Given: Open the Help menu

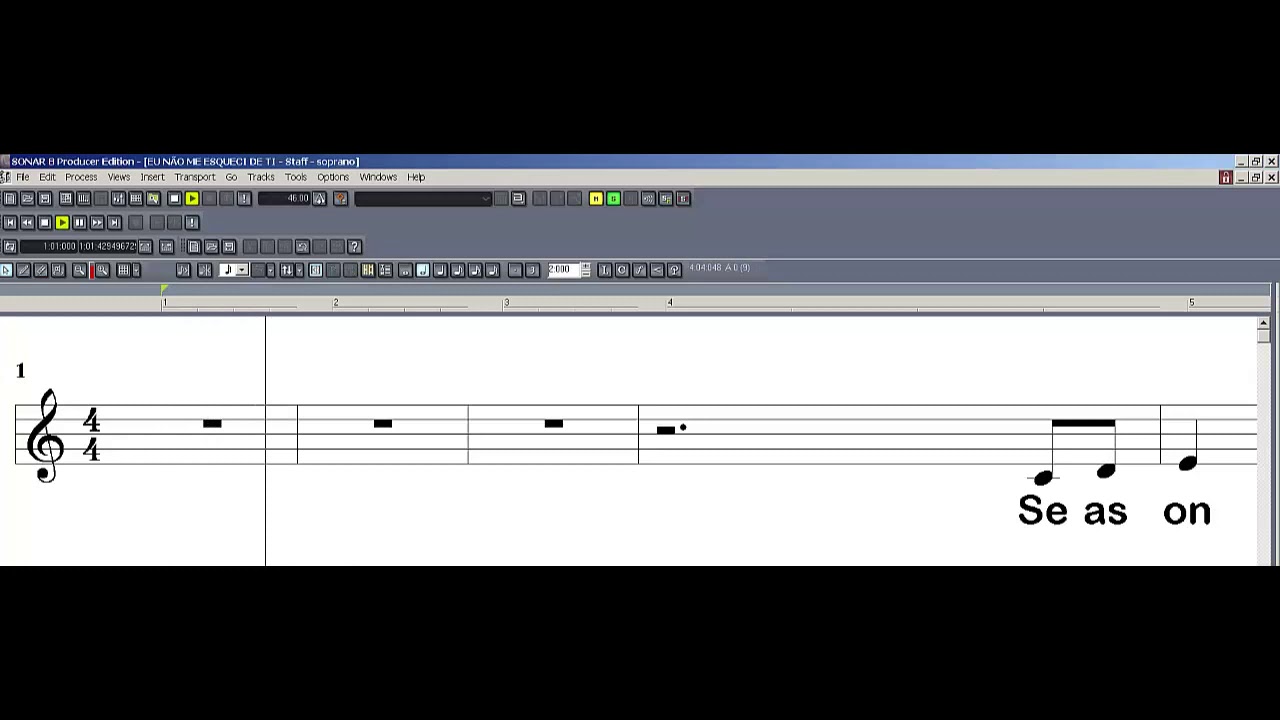Looking at the screenshot, I should 416,177.
